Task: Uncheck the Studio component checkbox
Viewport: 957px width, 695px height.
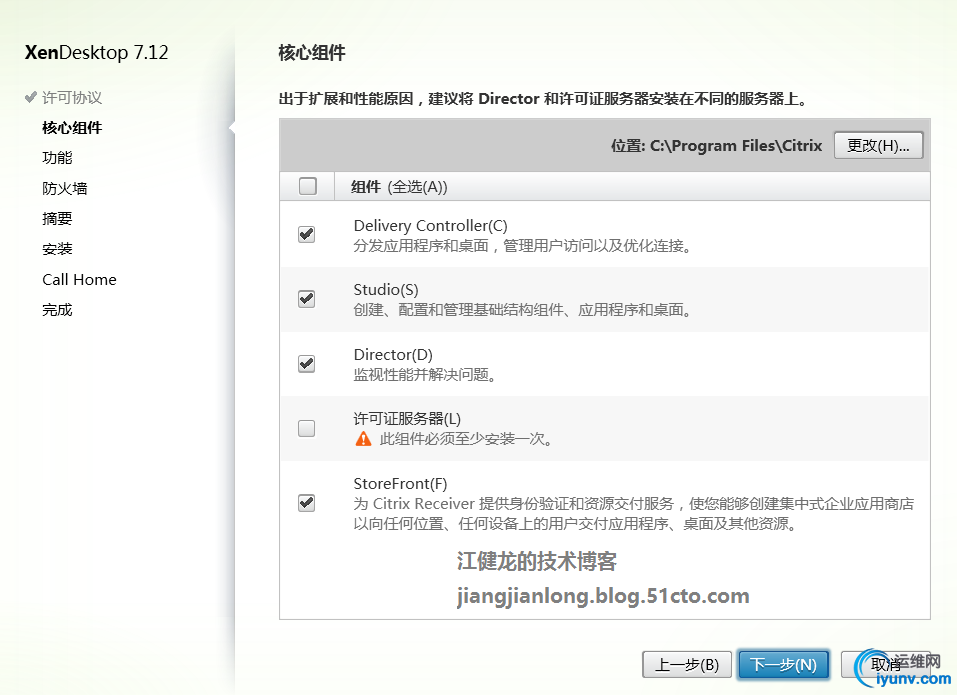Action: (x=306, y=299)
